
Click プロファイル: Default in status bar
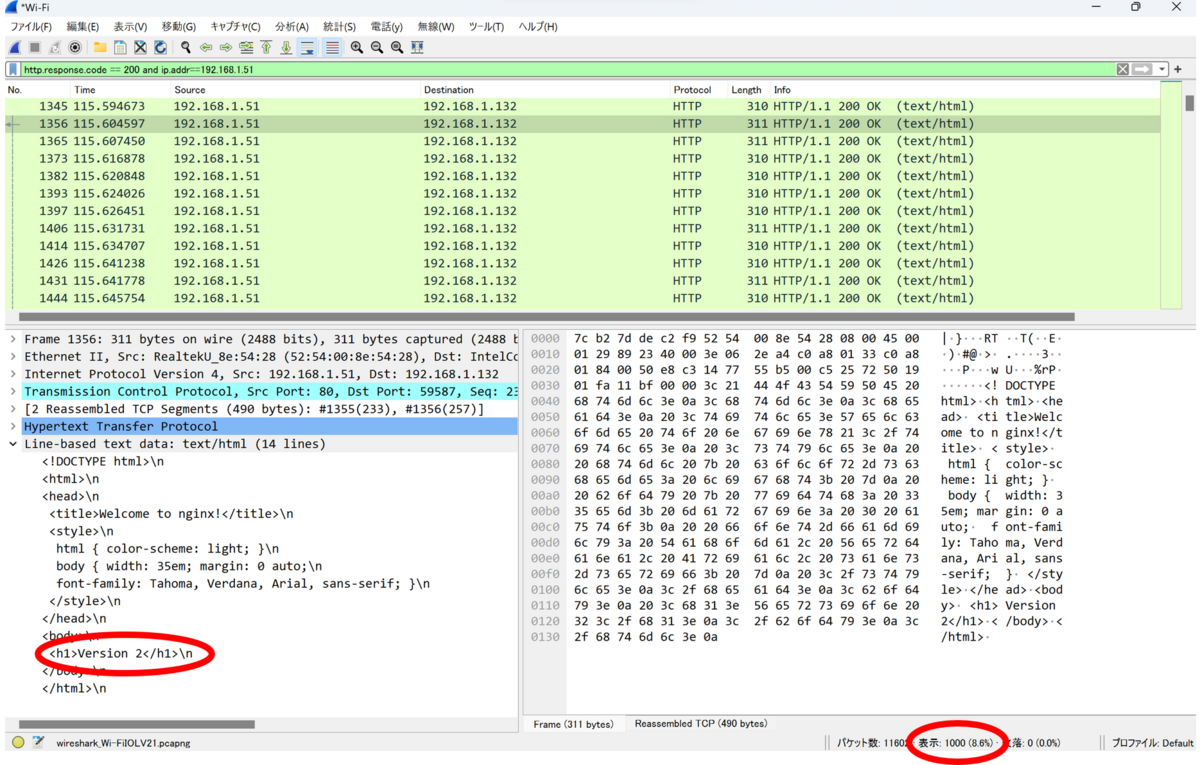coord(1152,743)
